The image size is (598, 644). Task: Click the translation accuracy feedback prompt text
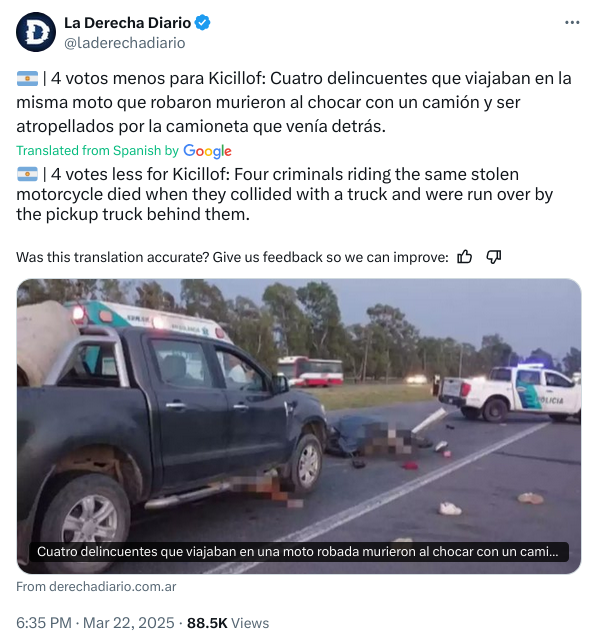coord(232,257)
